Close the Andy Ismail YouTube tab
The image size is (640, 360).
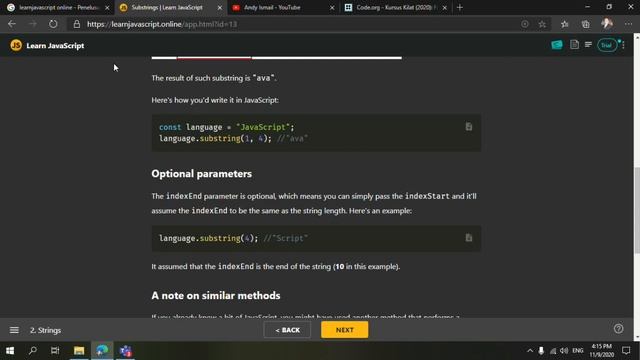click(x=332, y=8)
